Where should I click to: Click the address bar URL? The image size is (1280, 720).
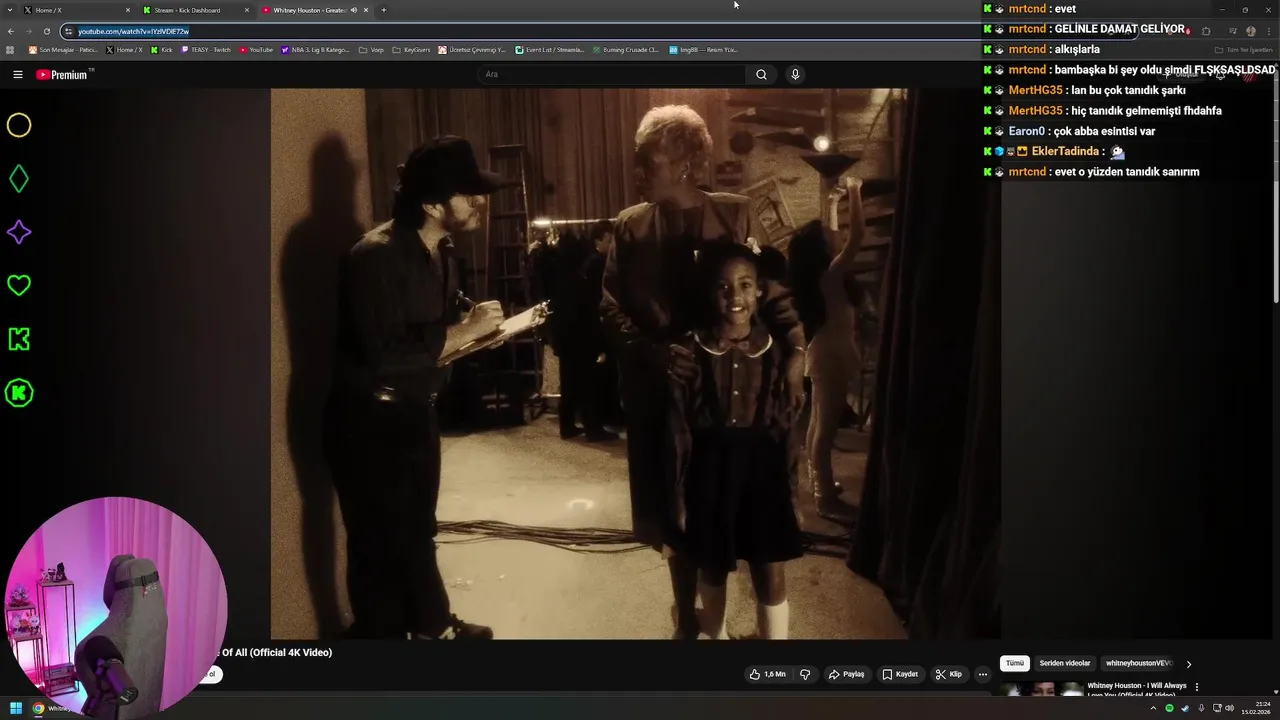coord(133,31)
